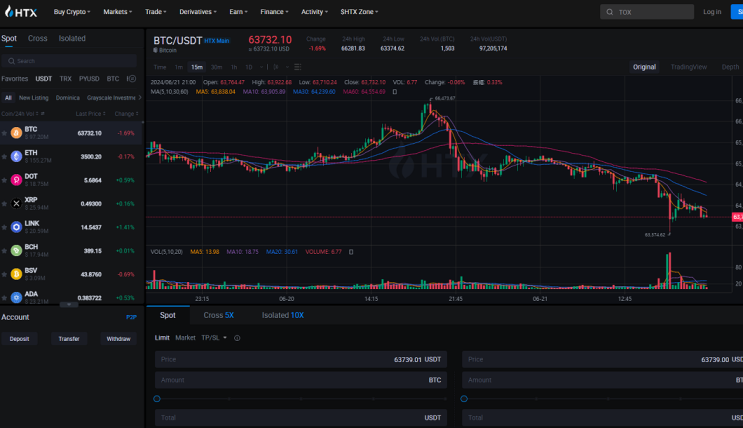Select the Market order type
The height and width of the screenshot is (428, 743).
[x=185, y=338]
